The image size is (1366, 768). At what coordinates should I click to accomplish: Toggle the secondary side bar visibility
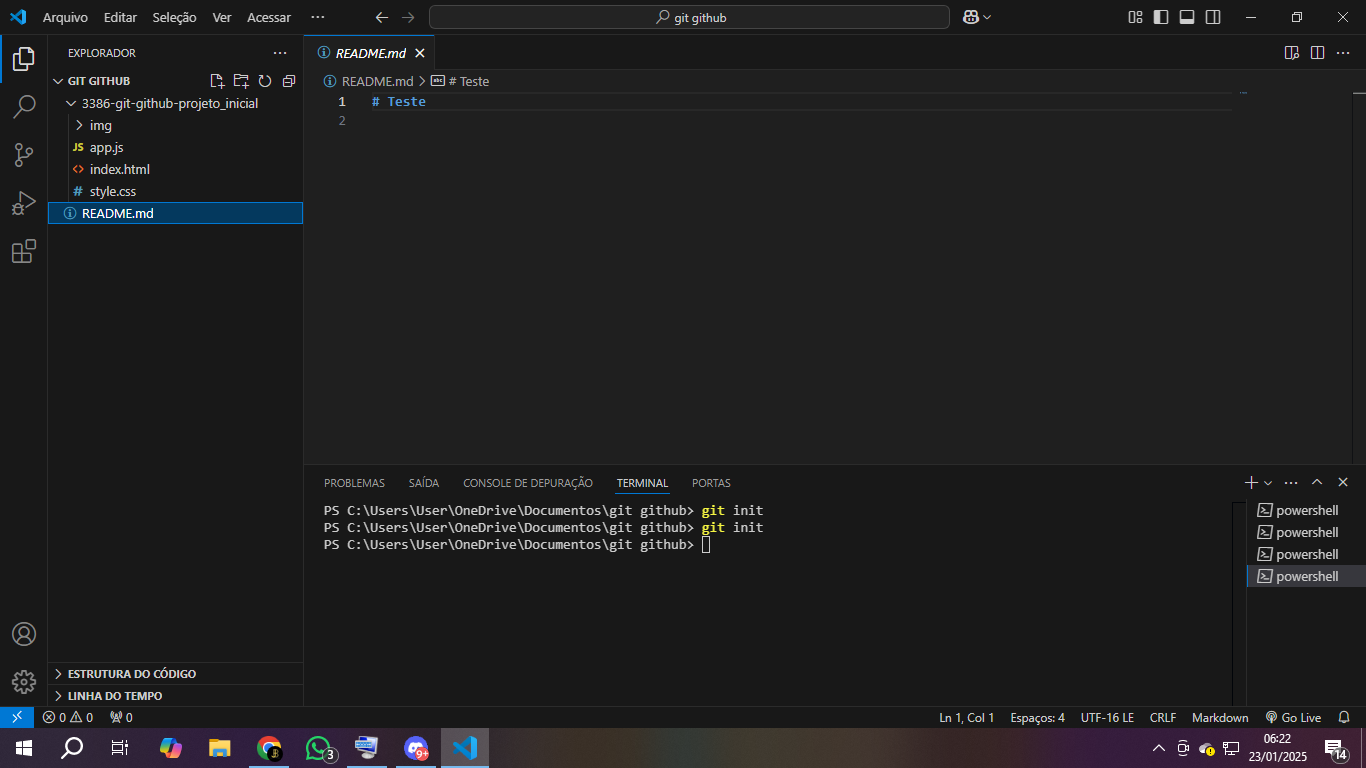[1213, 17]
